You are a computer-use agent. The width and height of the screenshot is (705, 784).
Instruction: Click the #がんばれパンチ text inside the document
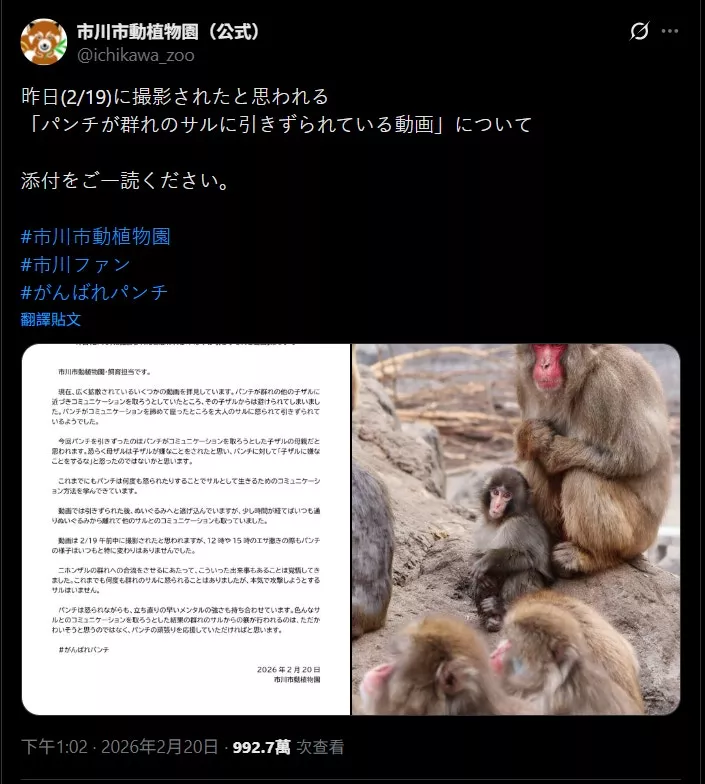point(84,650)
